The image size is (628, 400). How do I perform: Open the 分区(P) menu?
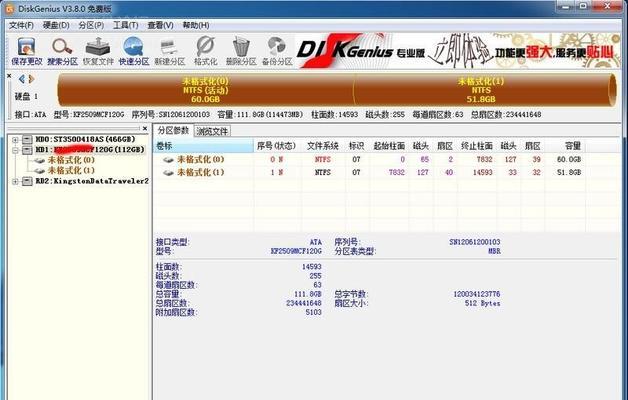coord(91,25)
